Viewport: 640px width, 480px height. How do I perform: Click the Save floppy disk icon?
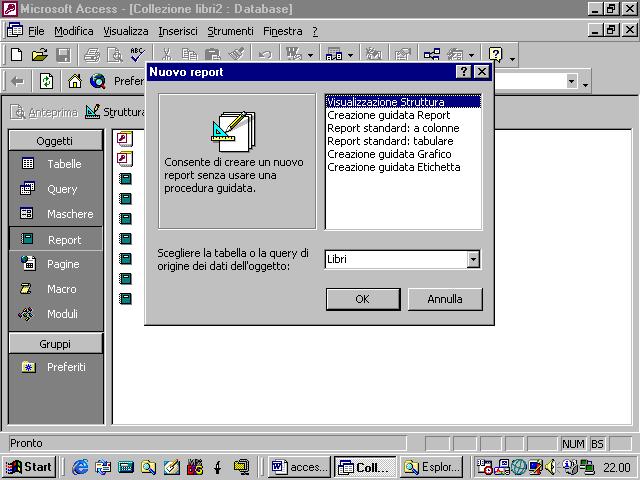tap(63, 55)
